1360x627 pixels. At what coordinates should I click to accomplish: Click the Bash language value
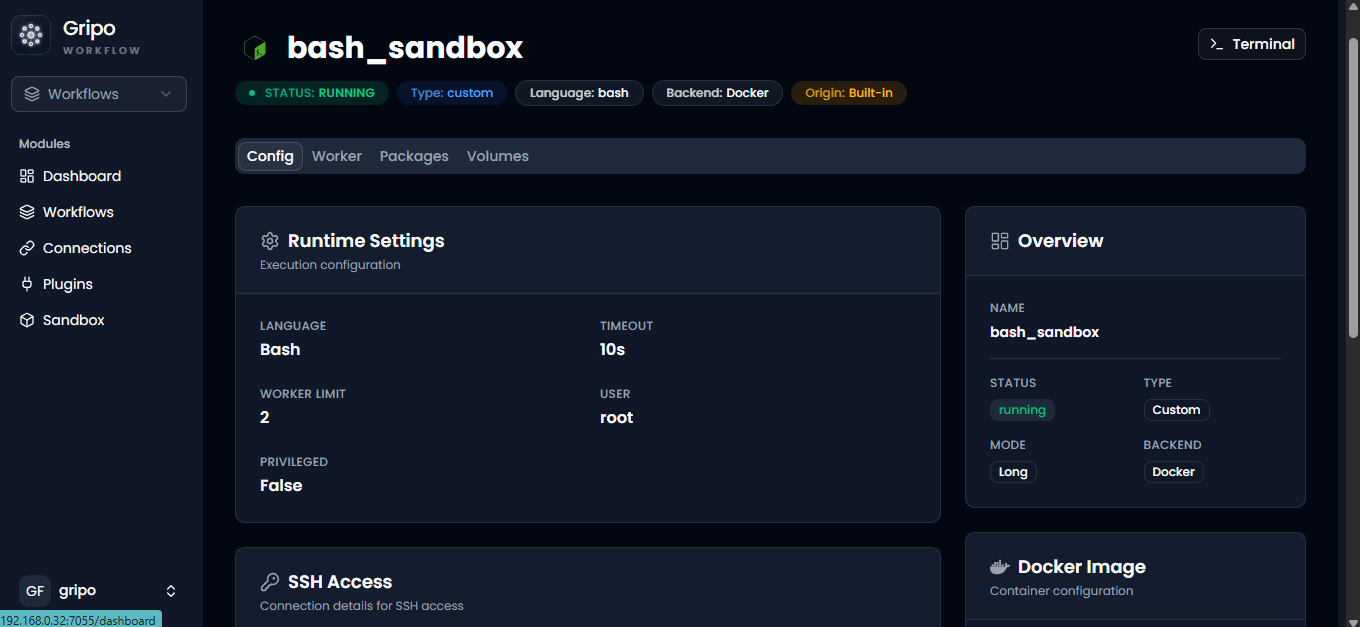280,350
